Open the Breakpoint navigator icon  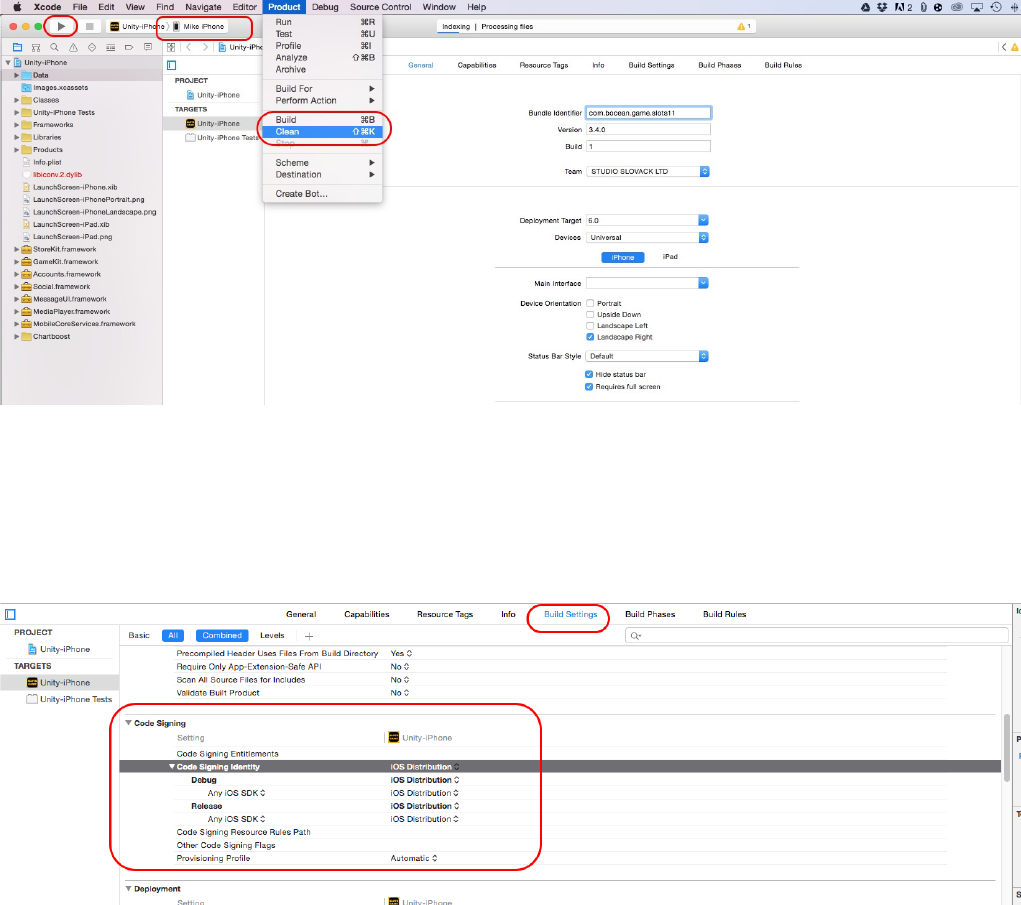(129, 47)
